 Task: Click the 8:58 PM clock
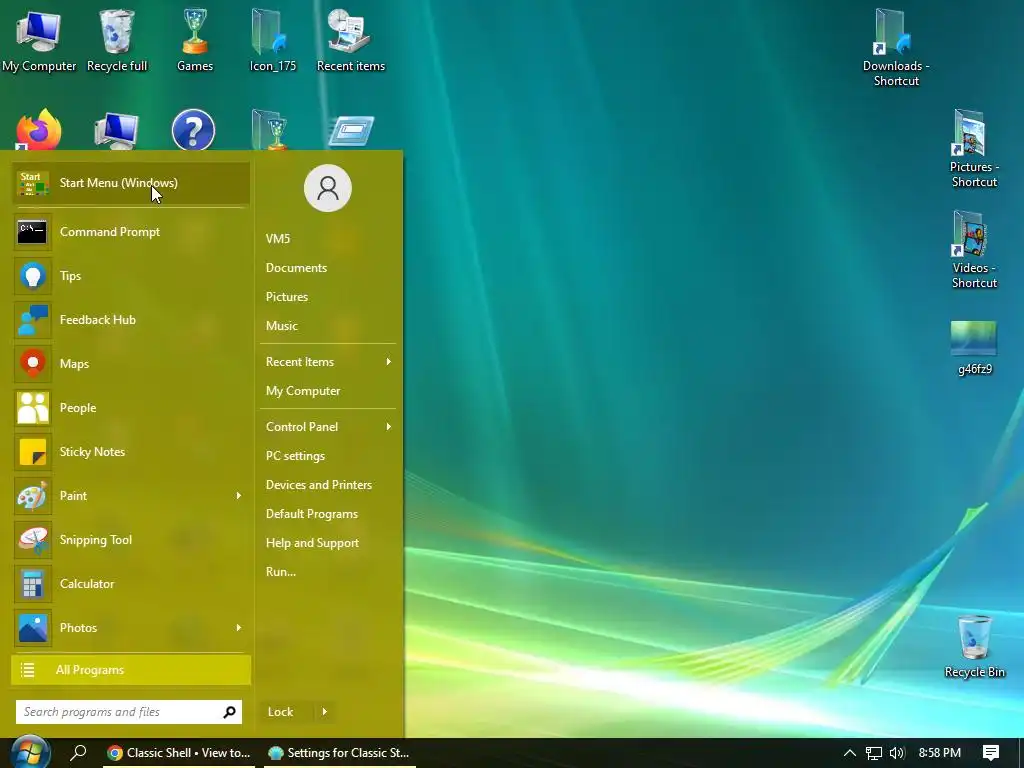(940, 753)
